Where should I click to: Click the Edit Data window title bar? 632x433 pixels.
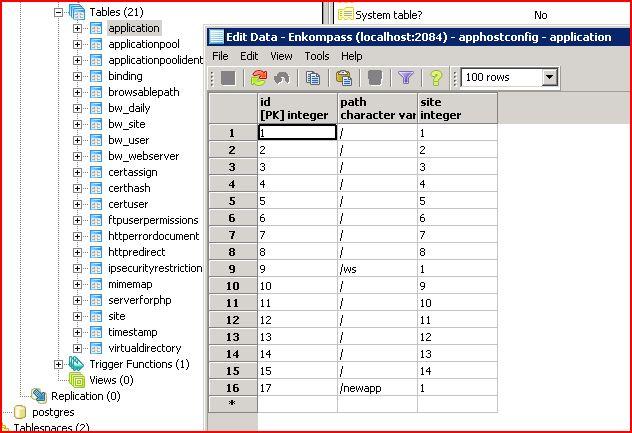point(418,37)
